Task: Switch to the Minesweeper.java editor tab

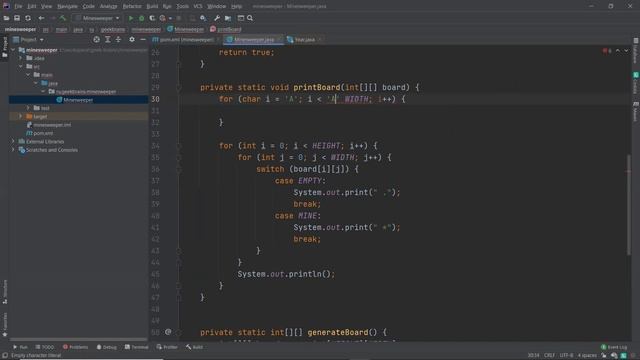Action: [253, 40]
